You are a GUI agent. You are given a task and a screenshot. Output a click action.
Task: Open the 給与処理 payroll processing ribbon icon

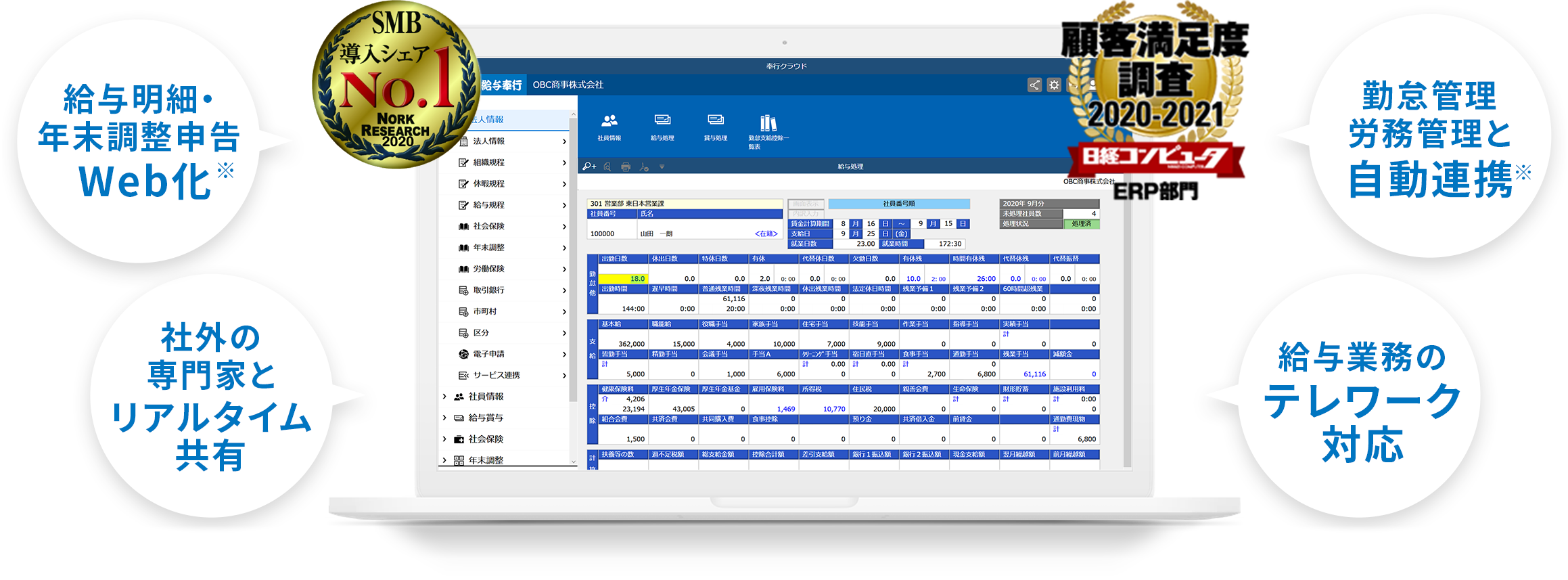[662, 120]
